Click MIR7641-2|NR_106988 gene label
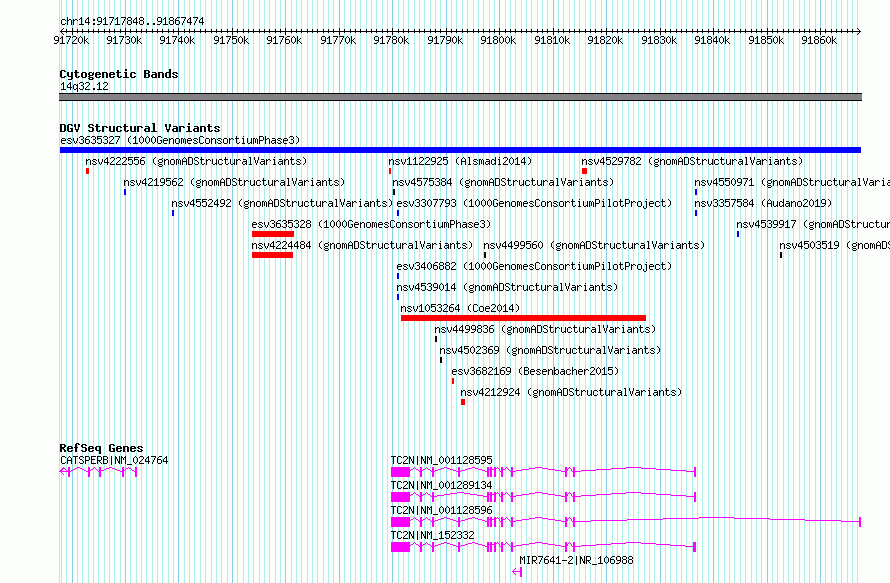The image size is (890, 583). tap(576, 560)
